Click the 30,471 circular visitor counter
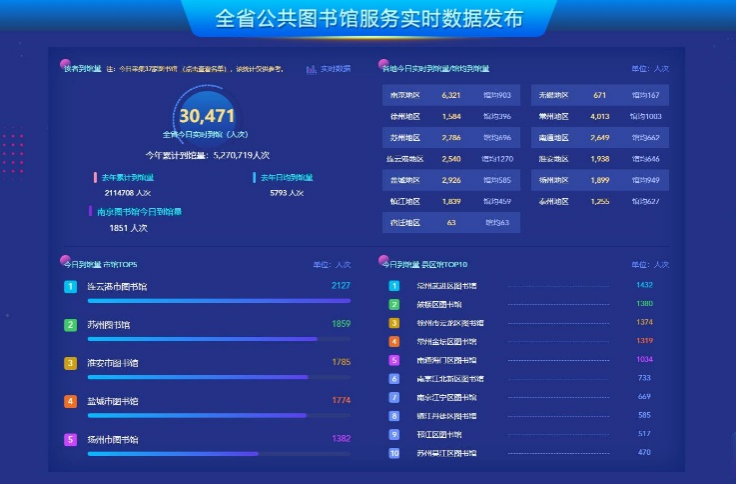Image resolution: width=736 pixels, height=484 pixels. coord(206,117)
